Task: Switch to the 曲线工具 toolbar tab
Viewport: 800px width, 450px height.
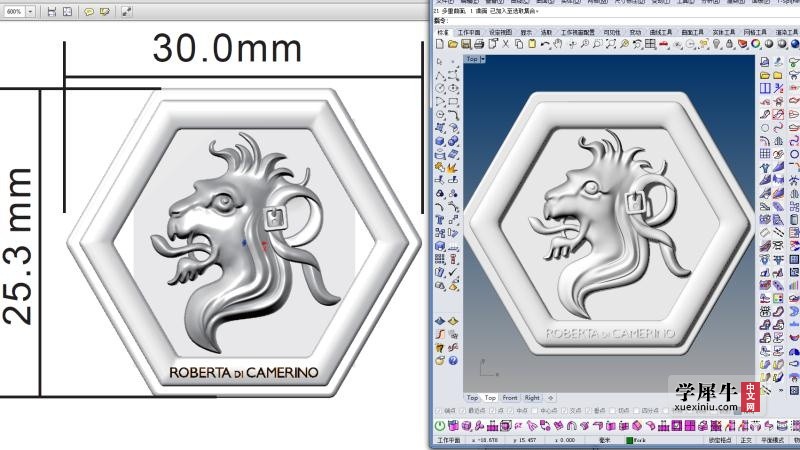Action: [661, 32]
